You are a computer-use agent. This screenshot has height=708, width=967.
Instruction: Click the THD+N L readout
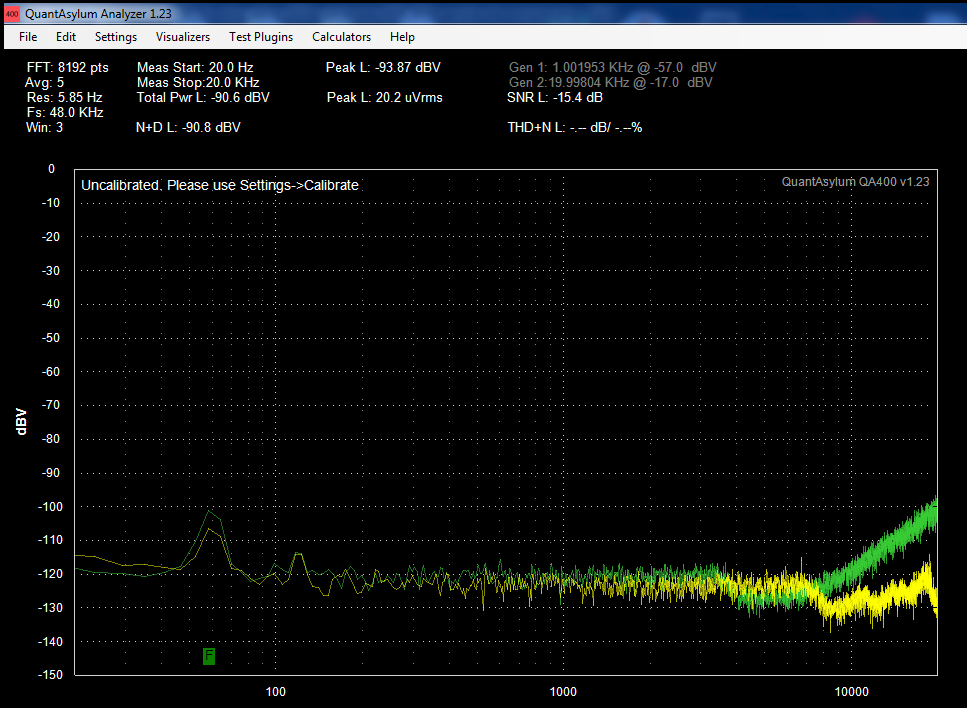click(x=575, y=128)
